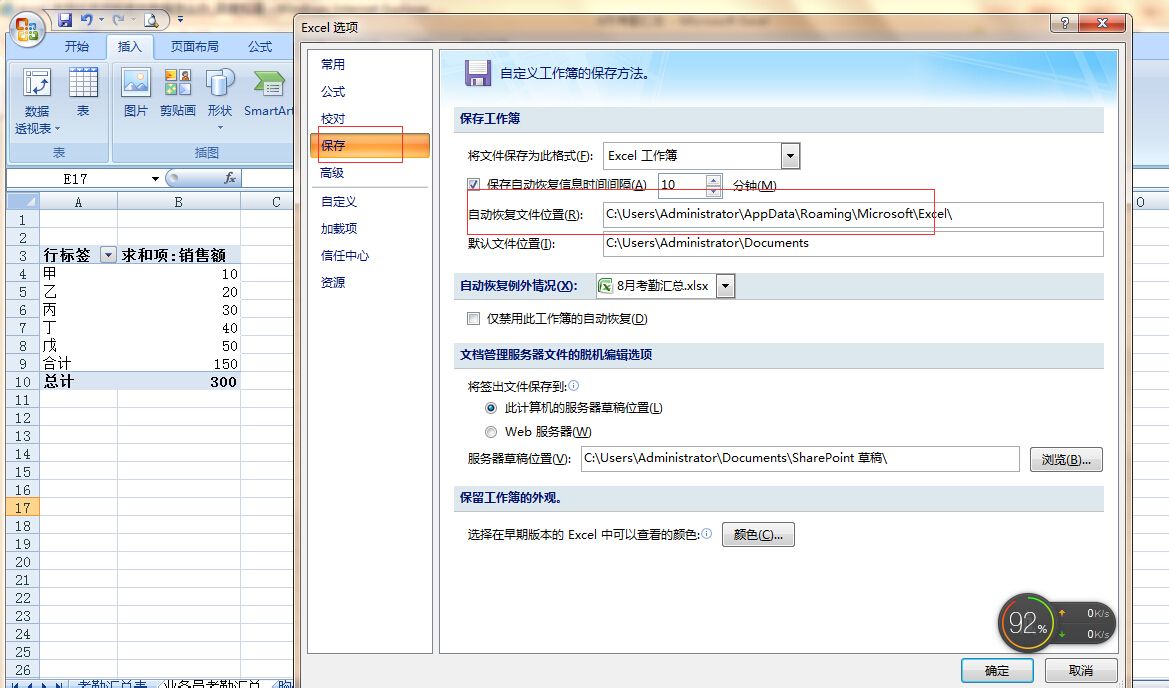Viewport: 1169px width, 688px height.
Task: Open the 页面布局 ribbon tab
Action: [195, 46]
